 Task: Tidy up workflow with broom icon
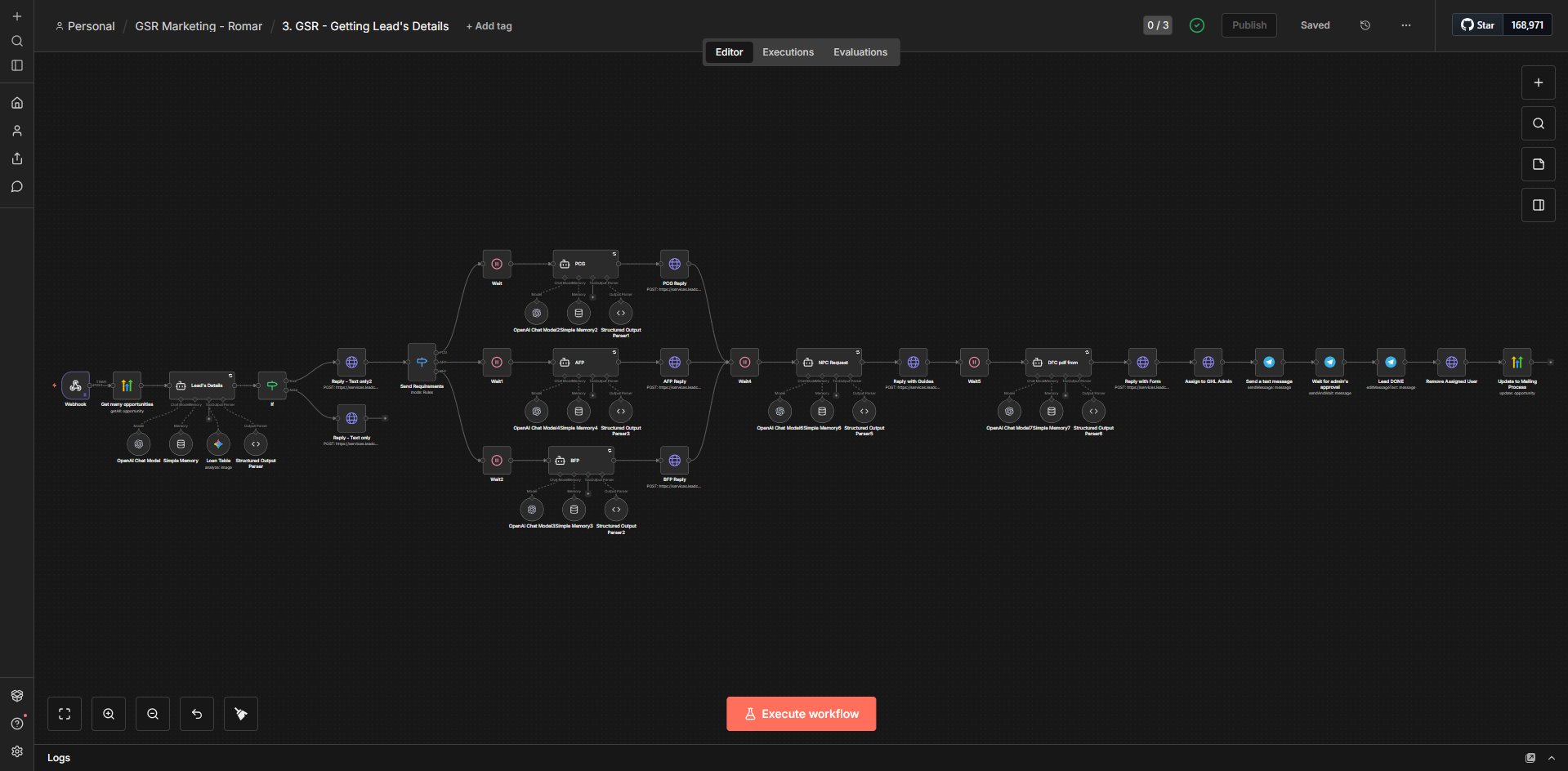tap(241, 714)
